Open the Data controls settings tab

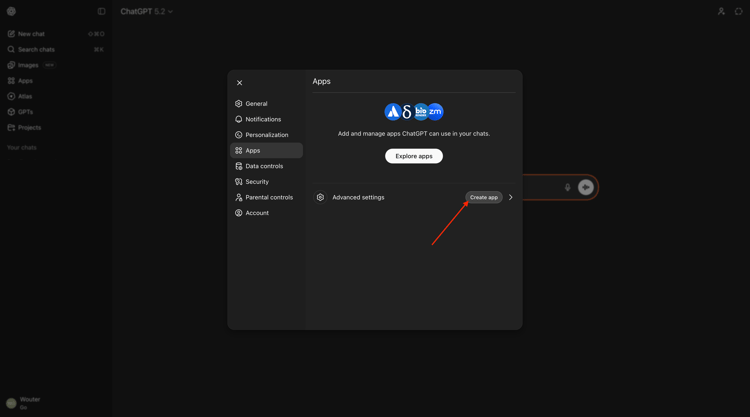(266, 166)
